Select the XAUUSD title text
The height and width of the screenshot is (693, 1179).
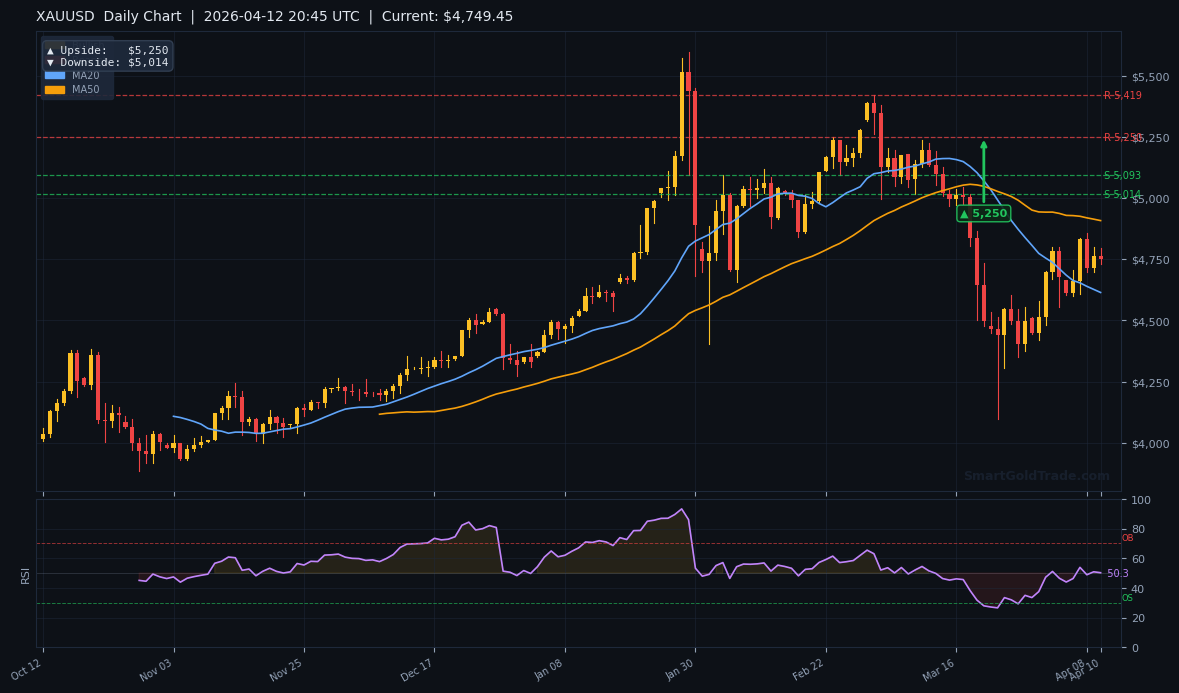tap(63, 16)
